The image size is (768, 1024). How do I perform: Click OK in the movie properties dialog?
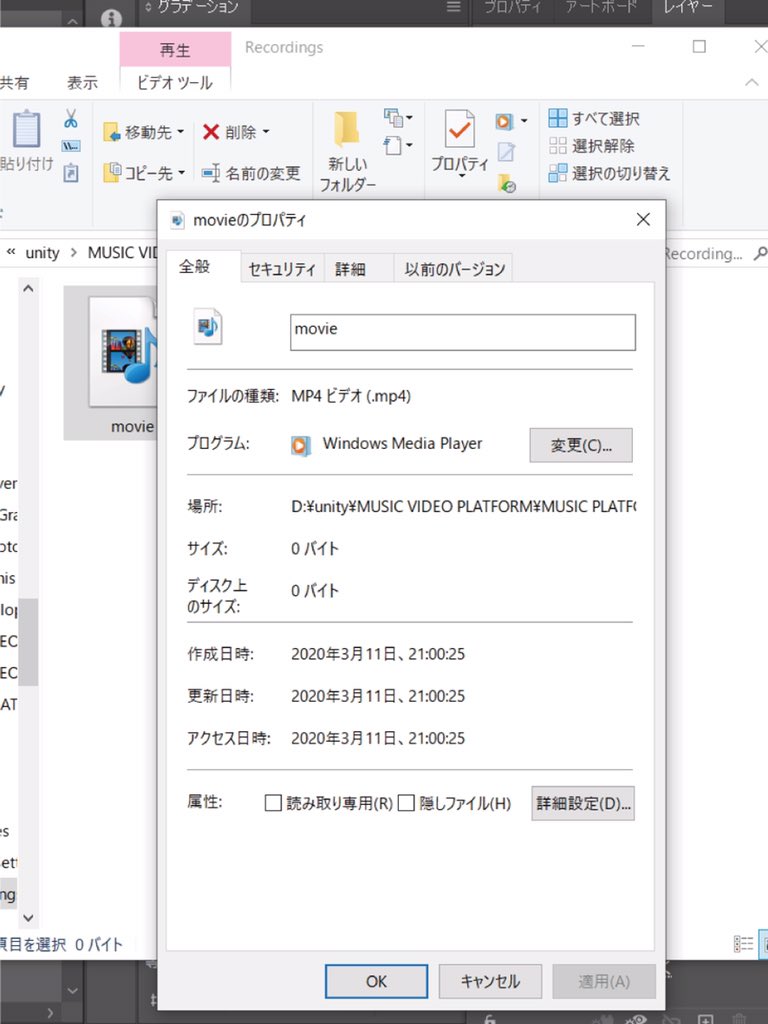pos(376,981)
